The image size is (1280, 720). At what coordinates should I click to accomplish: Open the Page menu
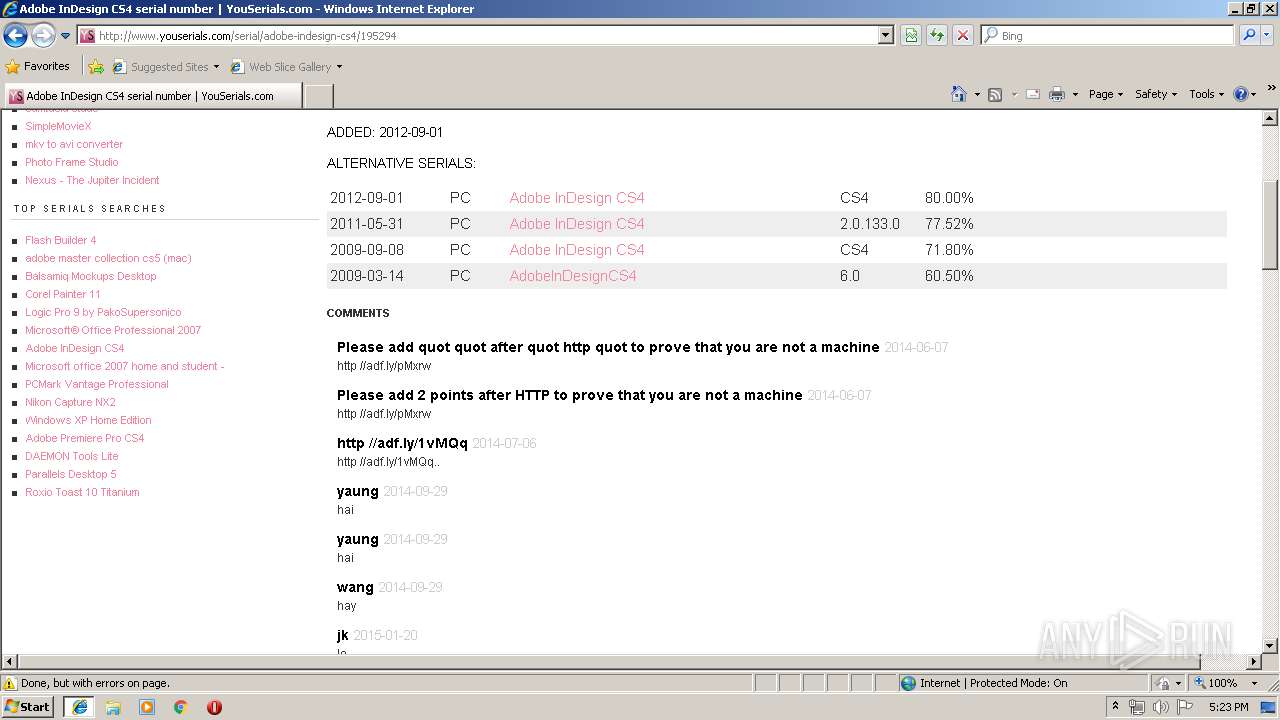click(x=1106, y=94)
